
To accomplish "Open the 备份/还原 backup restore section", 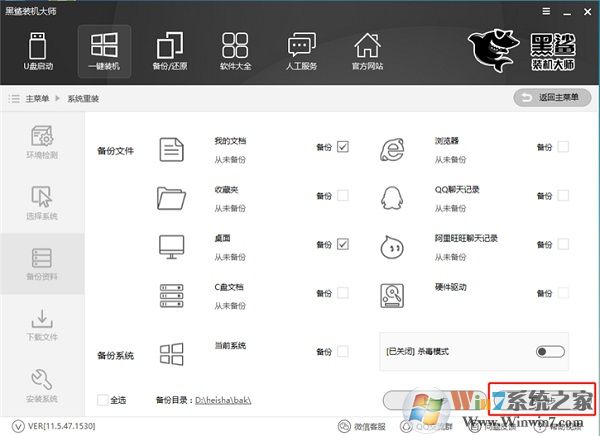I will point(170,51).
